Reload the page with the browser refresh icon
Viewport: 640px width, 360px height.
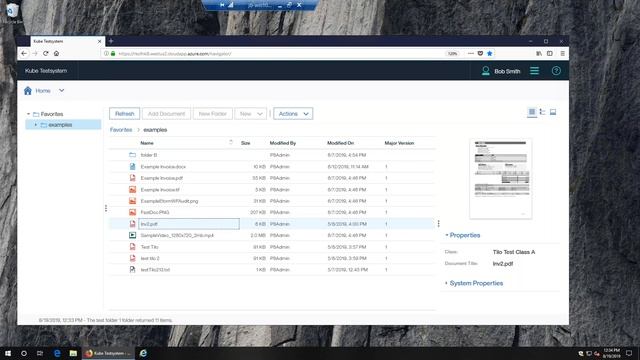coord(46,53)
